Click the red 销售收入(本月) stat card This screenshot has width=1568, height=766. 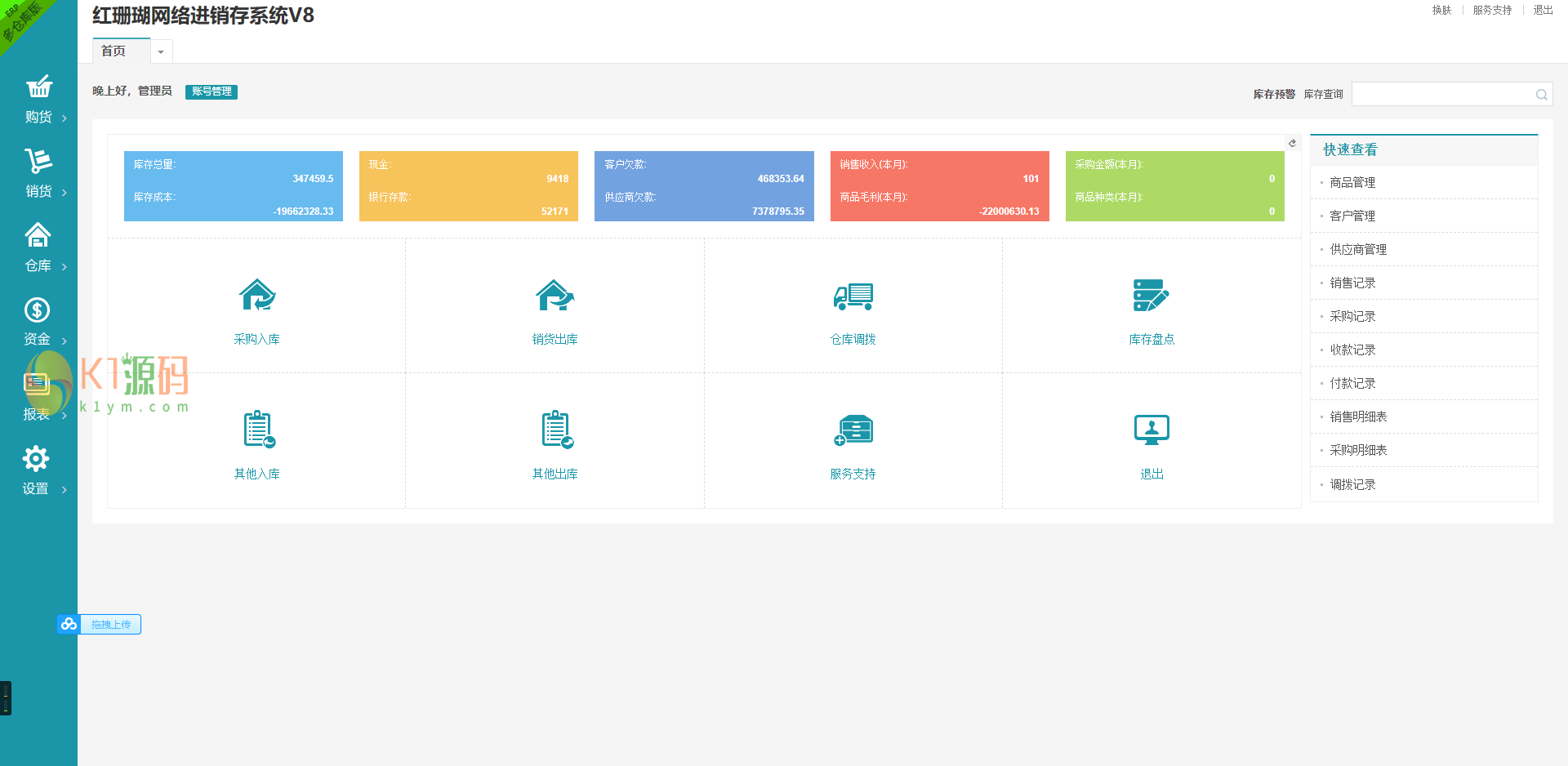click(x=940, y=186)
